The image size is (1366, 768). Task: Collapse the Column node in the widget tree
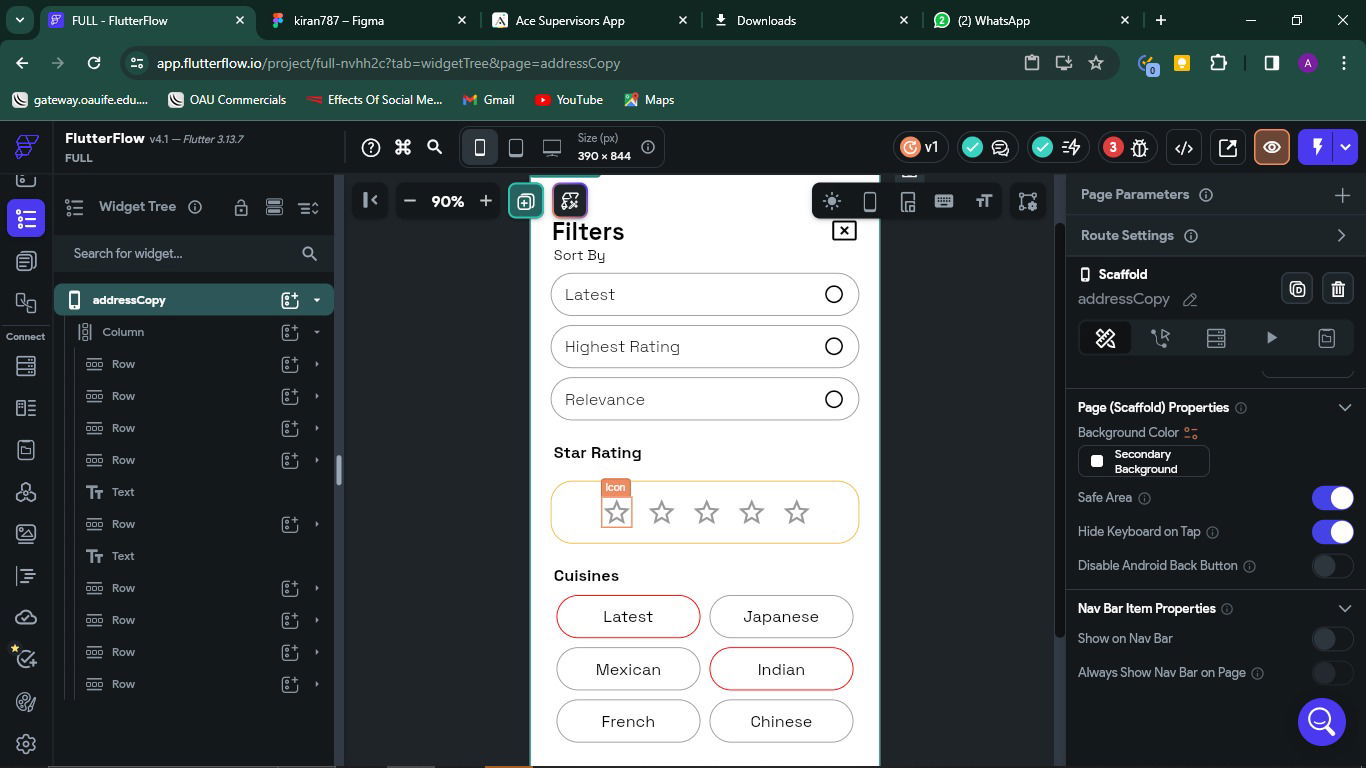317,332
